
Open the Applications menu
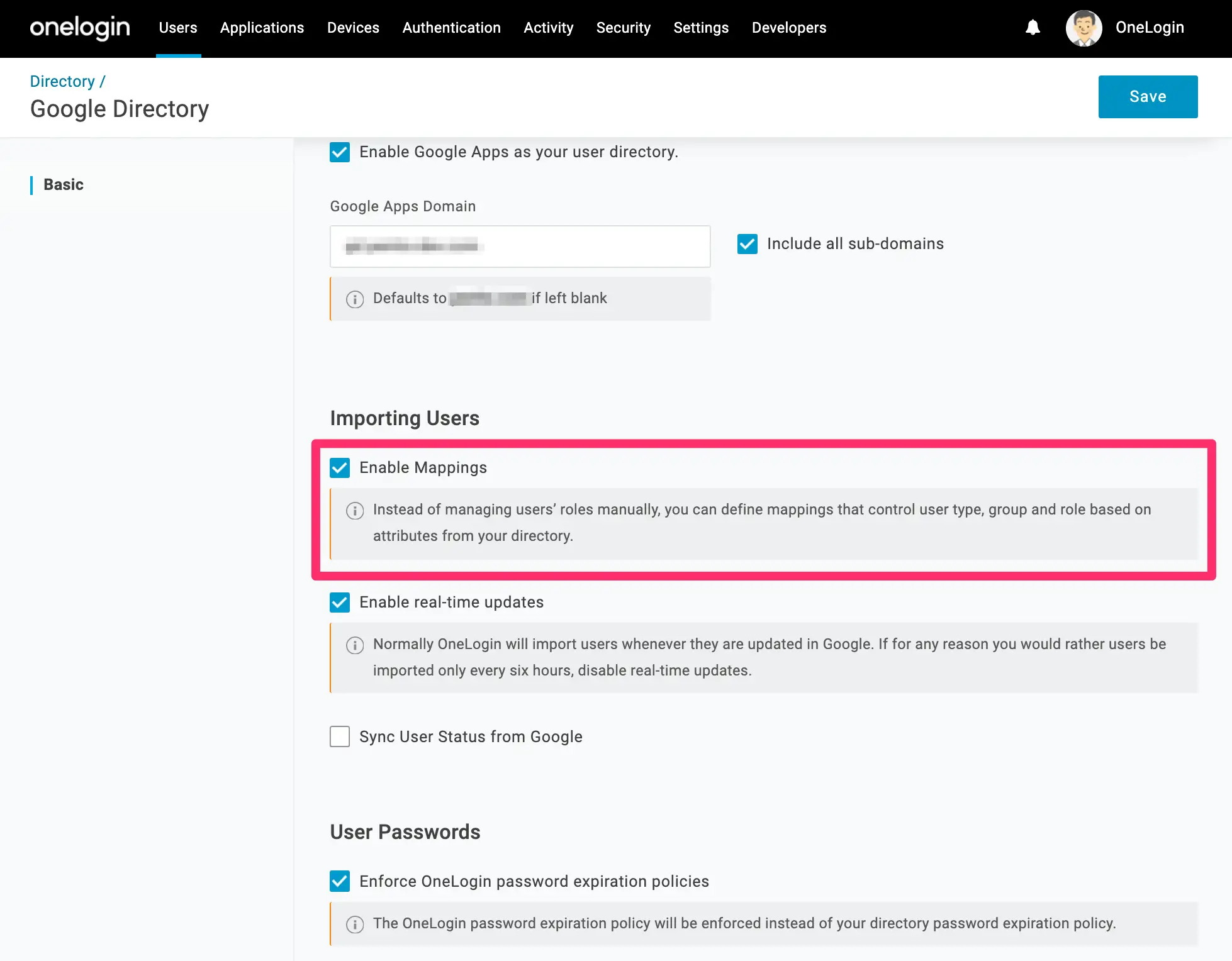pyautogui.click(x=262, y=28)
